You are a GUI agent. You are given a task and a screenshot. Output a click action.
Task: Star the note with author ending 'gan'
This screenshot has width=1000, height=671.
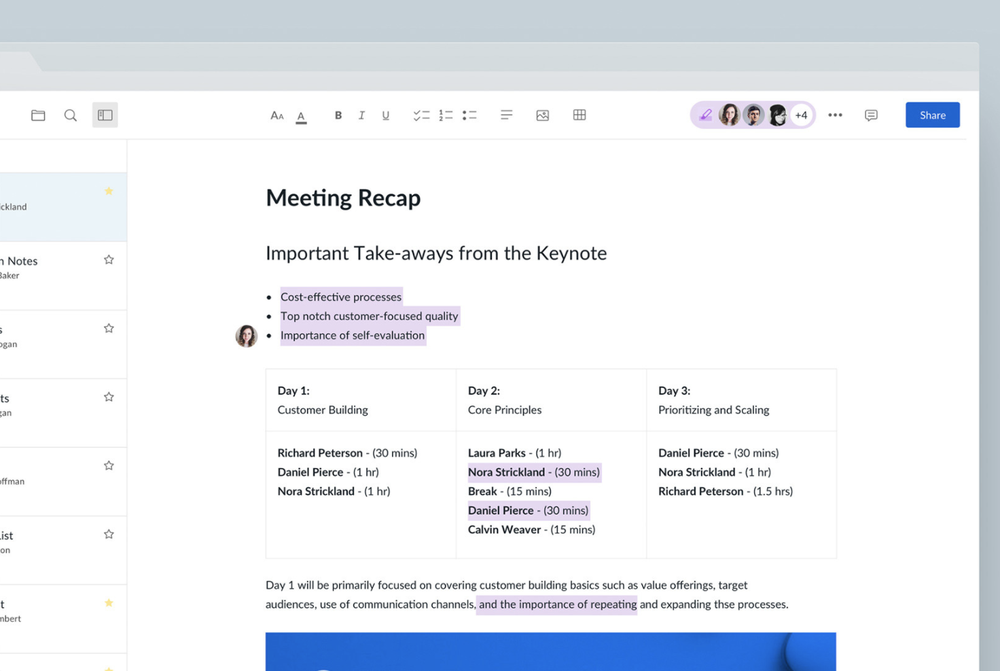pyautogui.click(x=109, y=397)
